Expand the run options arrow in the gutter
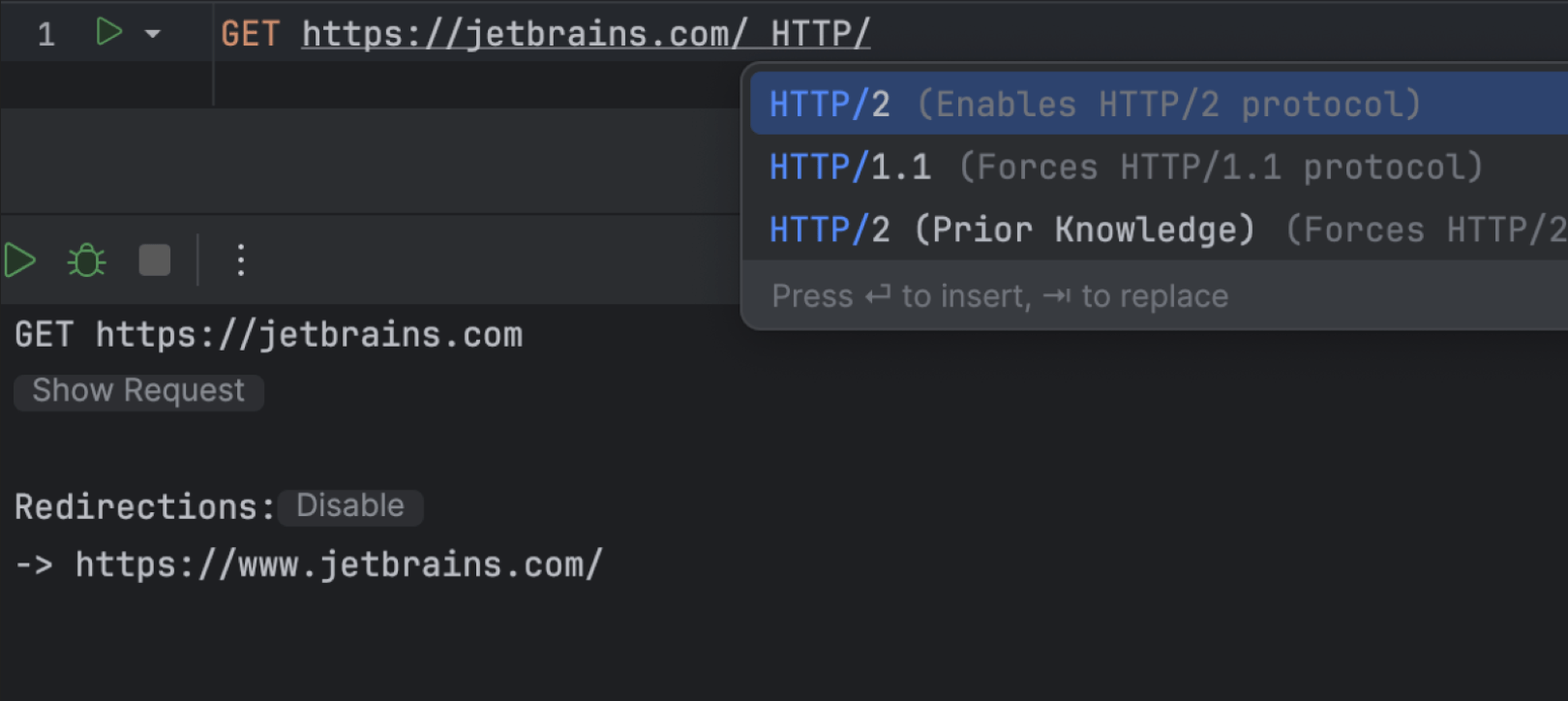1568x701 pixels. (153, 34)
